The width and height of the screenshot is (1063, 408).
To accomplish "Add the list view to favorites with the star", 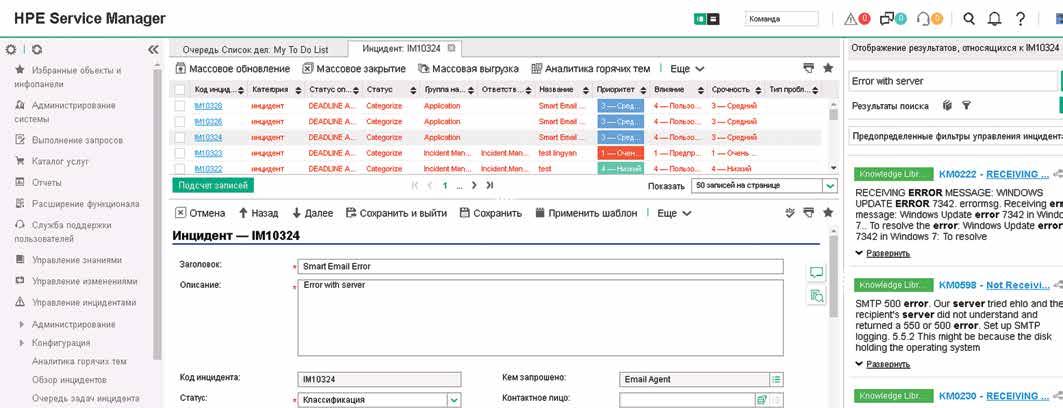I will [x=828, y=68].
